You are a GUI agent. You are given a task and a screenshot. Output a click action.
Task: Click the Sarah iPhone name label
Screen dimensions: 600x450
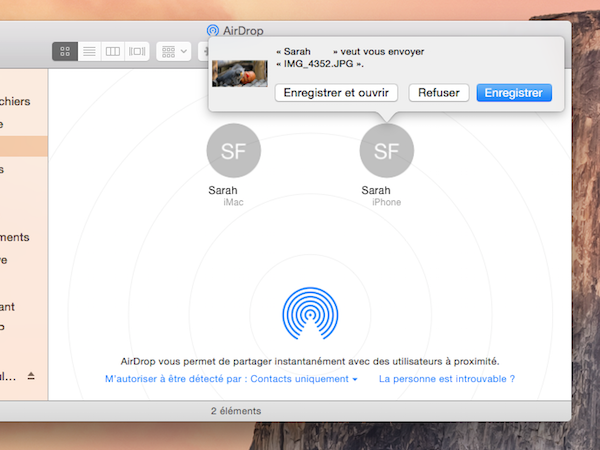click(x=376, y=190)
